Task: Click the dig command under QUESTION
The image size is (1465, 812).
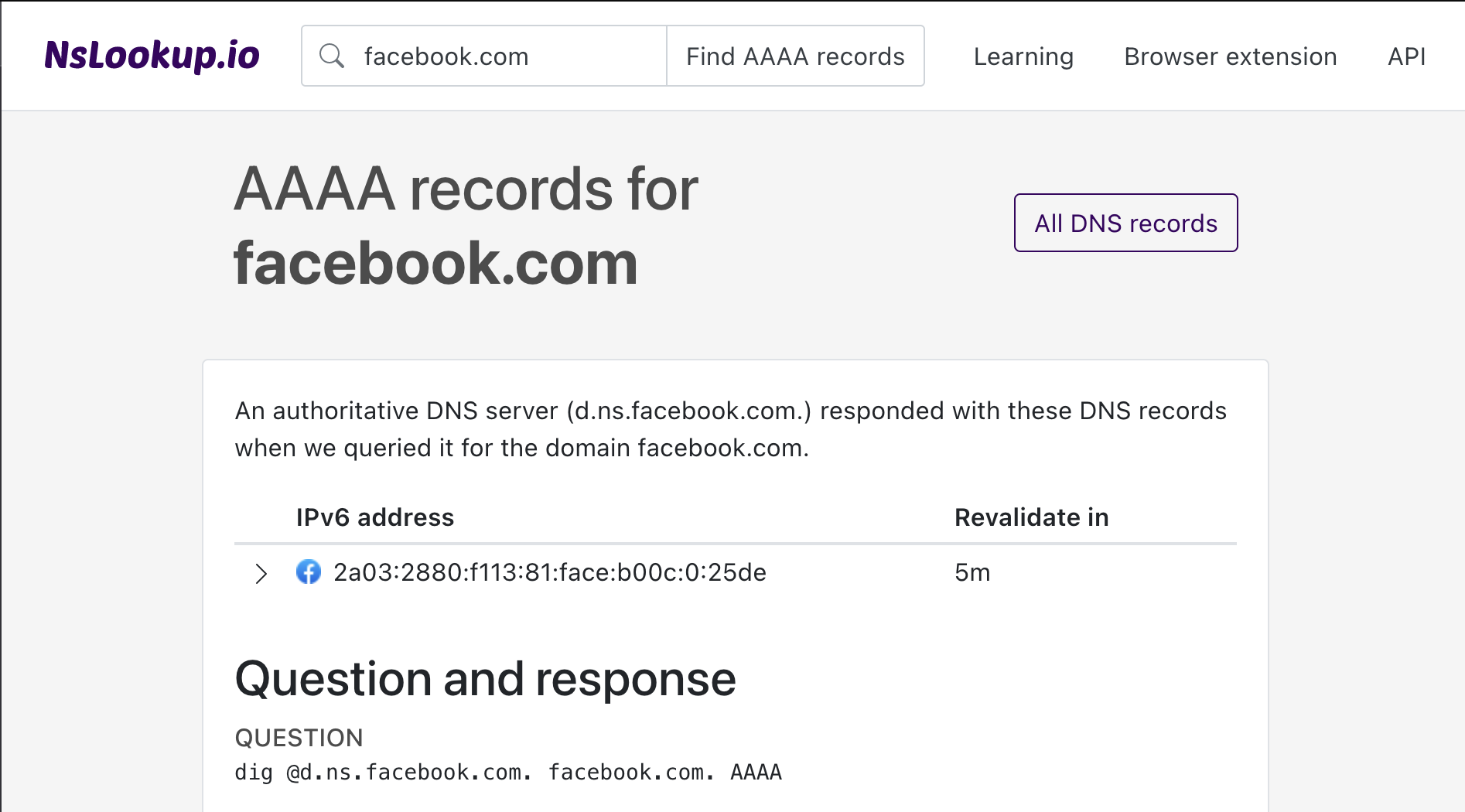Action: coord(508,771)
